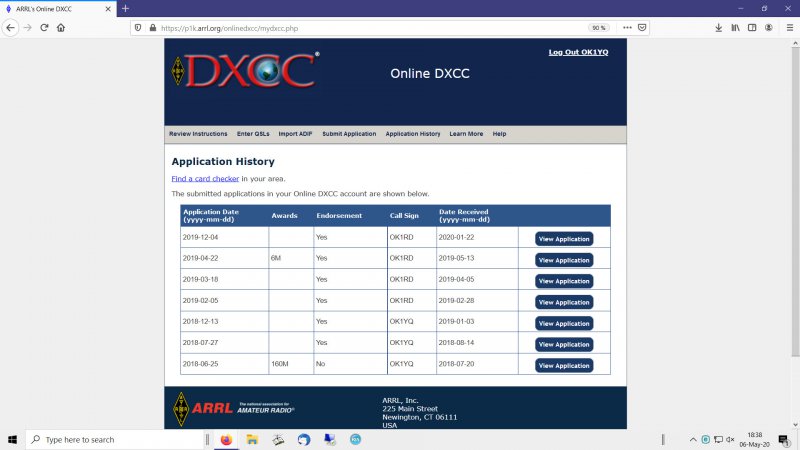Open Submit Application menu item
Viewport: 800px width, 450px height.
click(x=349, y=134)
